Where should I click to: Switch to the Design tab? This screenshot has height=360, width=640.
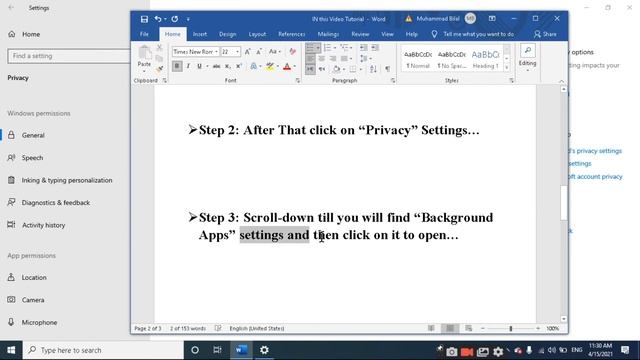click(227, 34)
